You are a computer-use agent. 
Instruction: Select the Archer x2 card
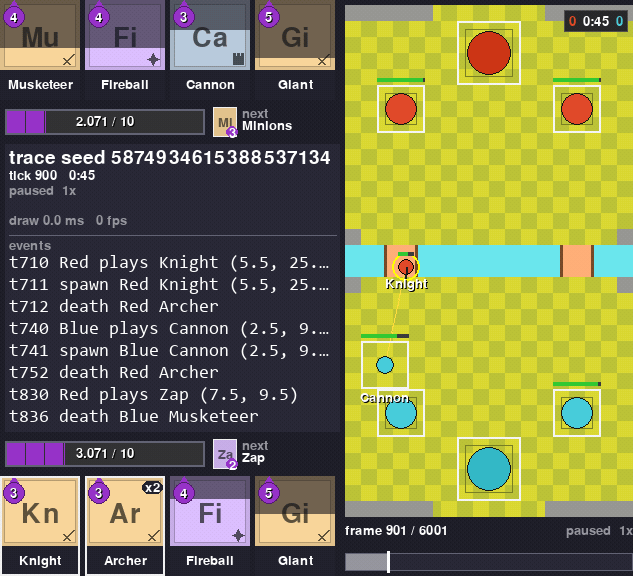click(125, 526)
